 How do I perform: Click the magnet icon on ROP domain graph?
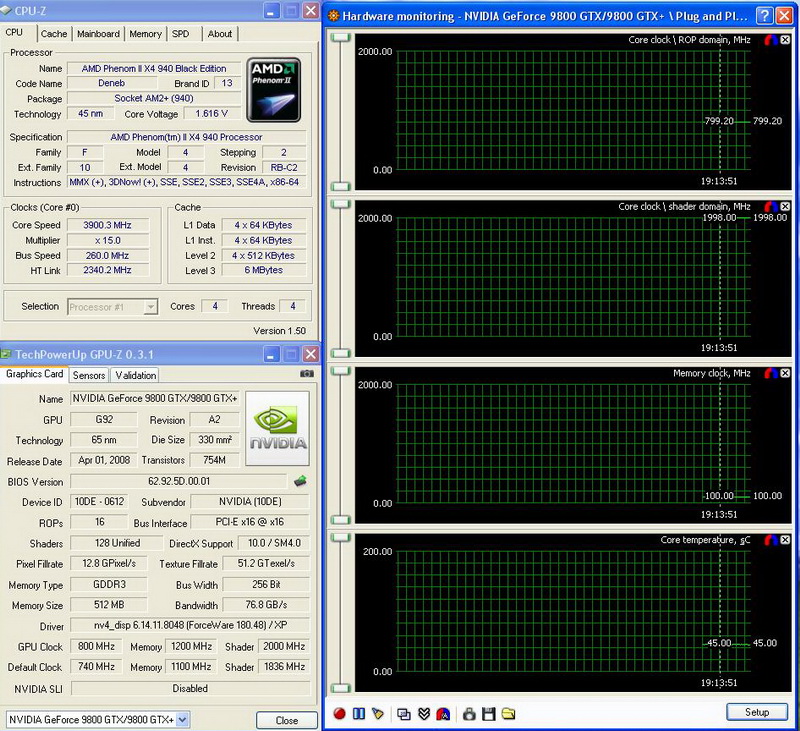(770, 40)
